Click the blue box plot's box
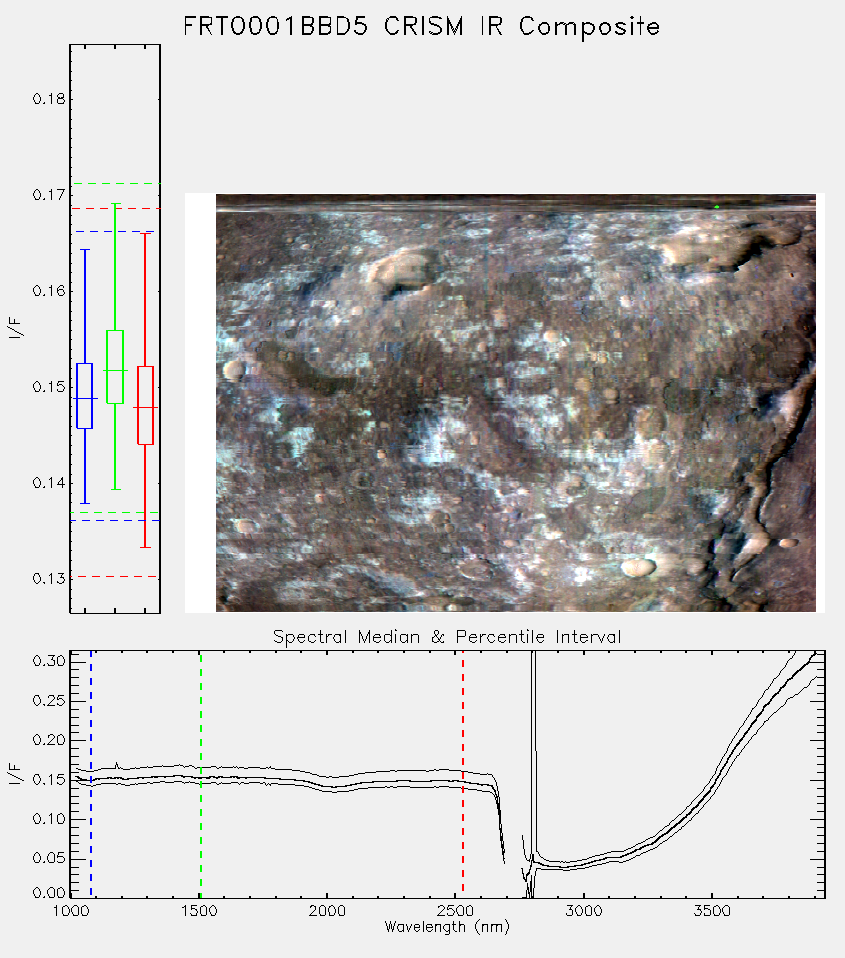The width and height of the screenshot is (845, 958). click(84, 396)
